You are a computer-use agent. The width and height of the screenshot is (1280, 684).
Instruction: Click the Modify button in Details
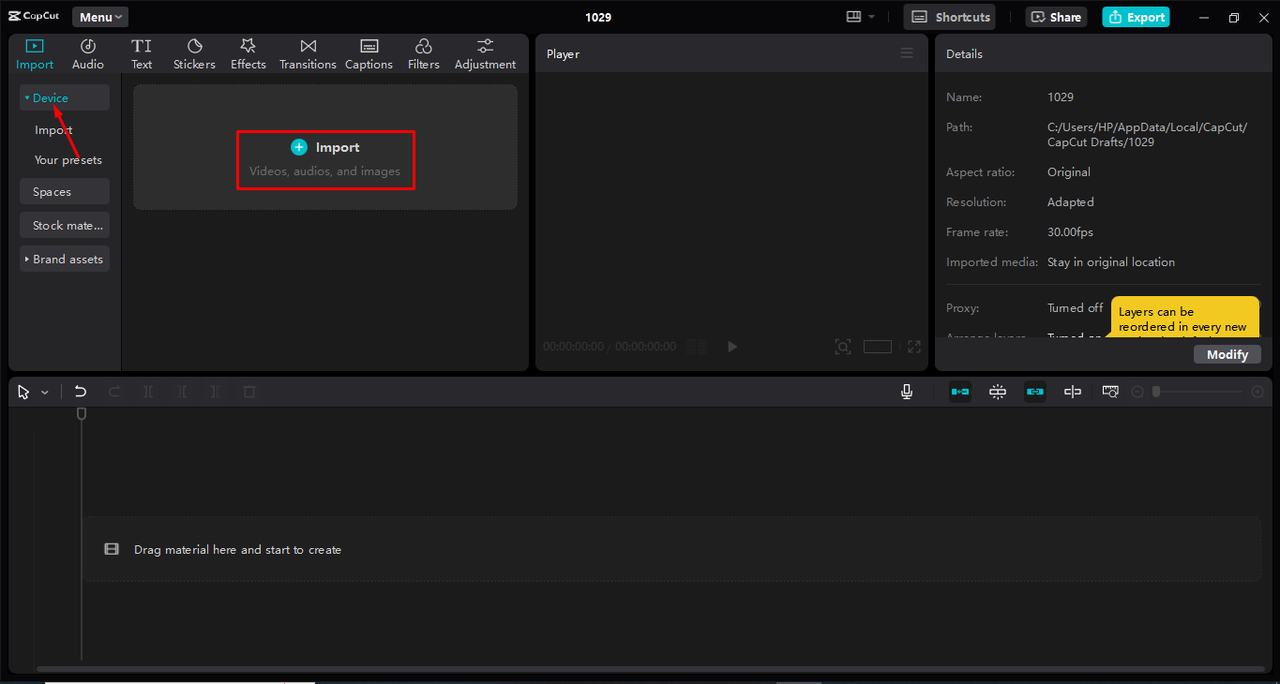[x=1227, y=354]
